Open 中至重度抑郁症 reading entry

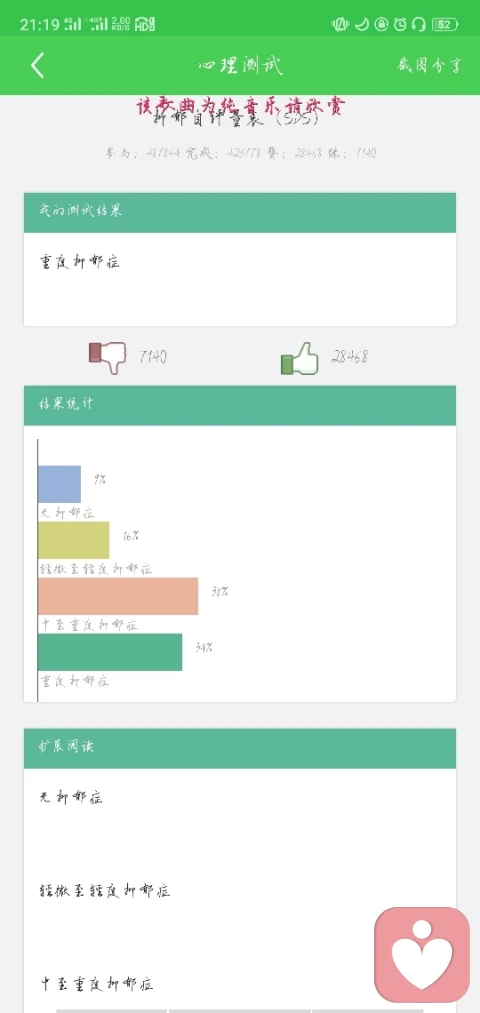coord(97,984)
